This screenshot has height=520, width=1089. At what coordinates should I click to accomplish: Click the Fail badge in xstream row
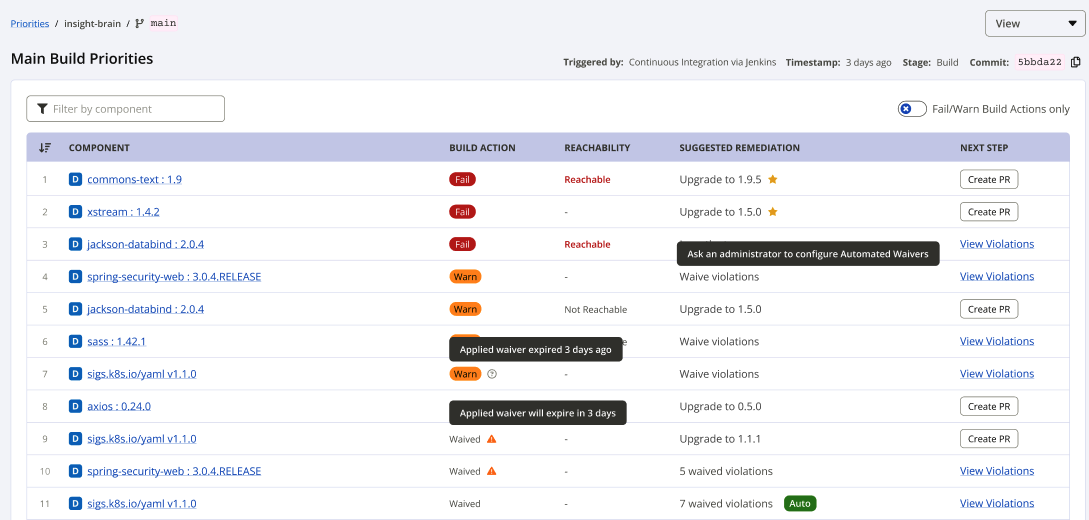(463, 212)
